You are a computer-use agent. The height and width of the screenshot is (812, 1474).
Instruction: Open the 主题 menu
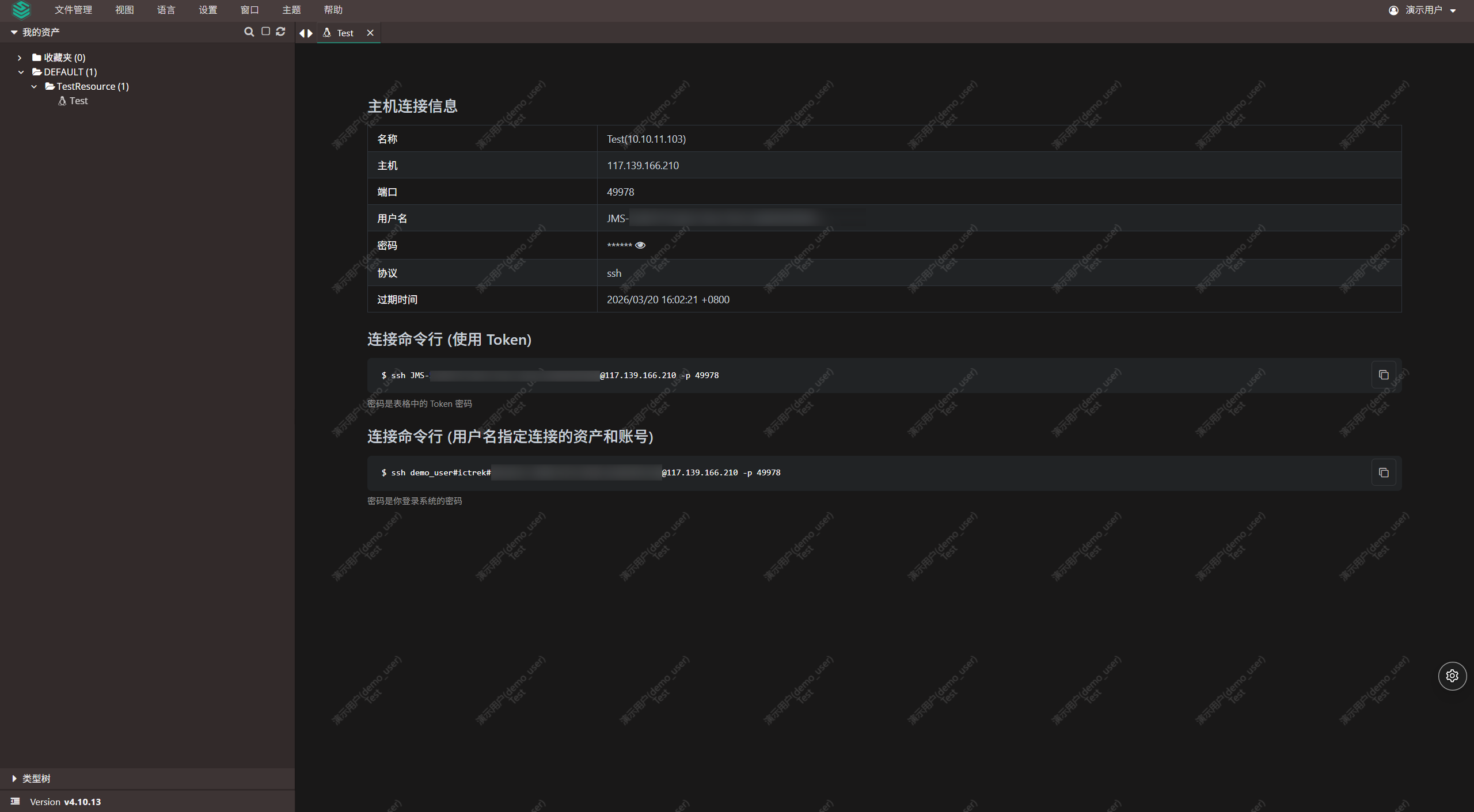pyautogui.click(x=291, y=10)
